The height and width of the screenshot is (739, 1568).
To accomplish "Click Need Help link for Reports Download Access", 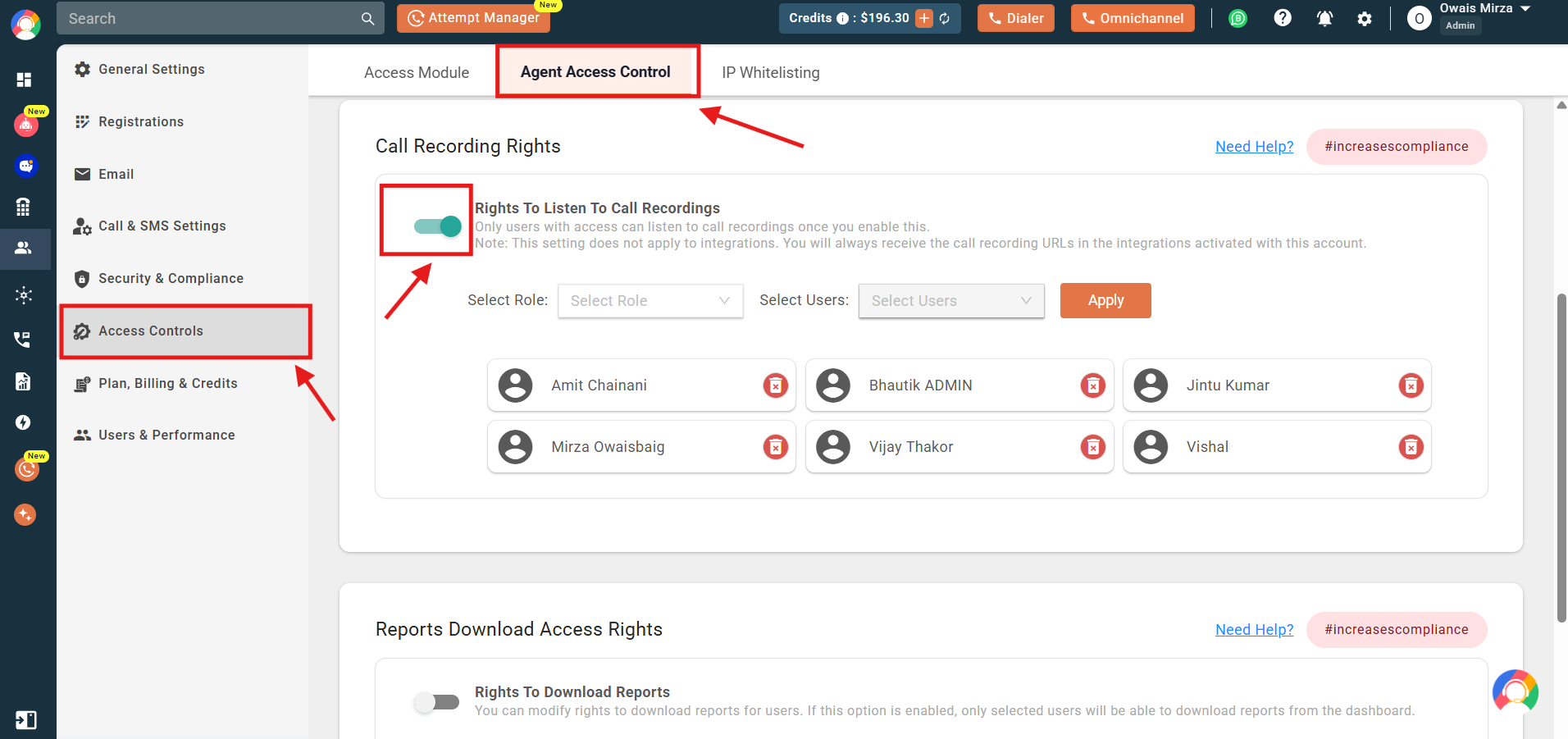I will click(x=1254, y=630).
